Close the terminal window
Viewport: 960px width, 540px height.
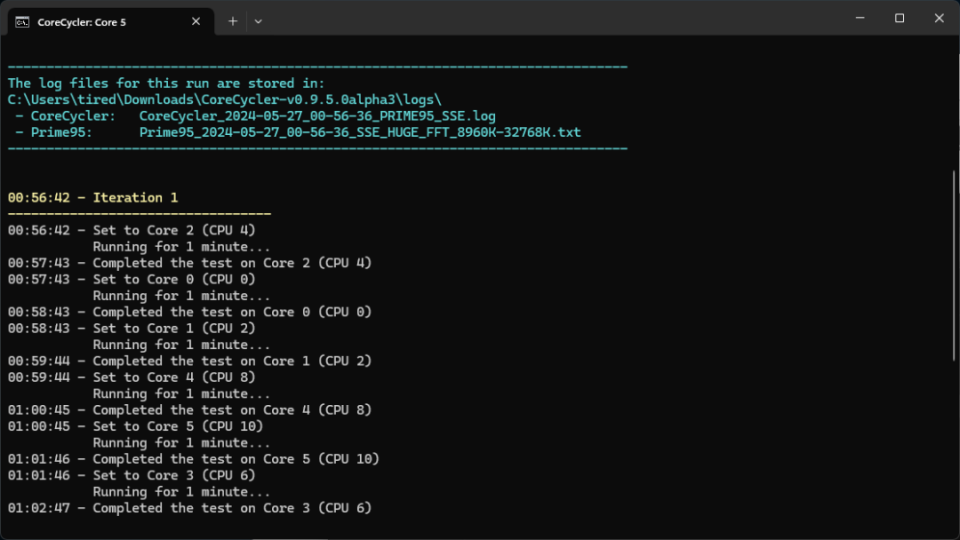[x=939, y=18]
